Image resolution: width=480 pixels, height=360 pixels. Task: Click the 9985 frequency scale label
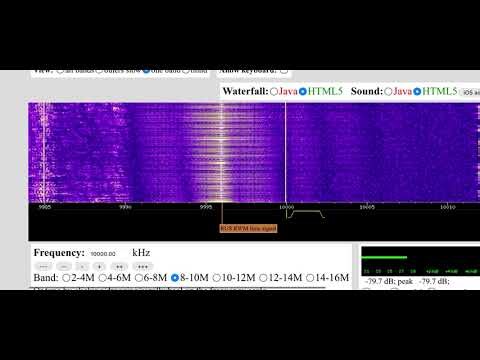[45, 207]
